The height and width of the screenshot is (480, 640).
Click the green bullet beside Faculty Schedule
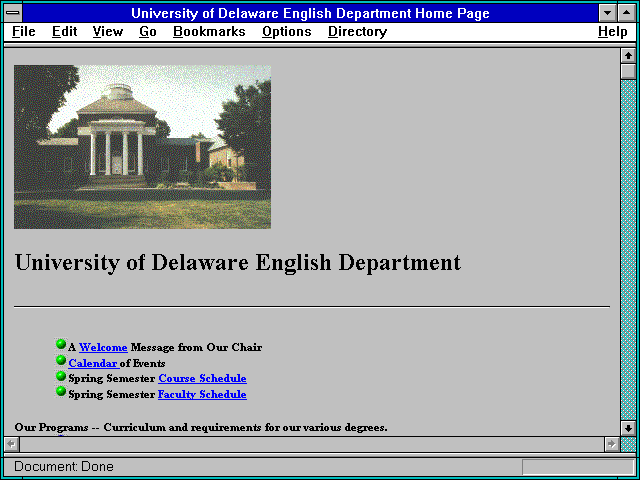click(61, 391)
